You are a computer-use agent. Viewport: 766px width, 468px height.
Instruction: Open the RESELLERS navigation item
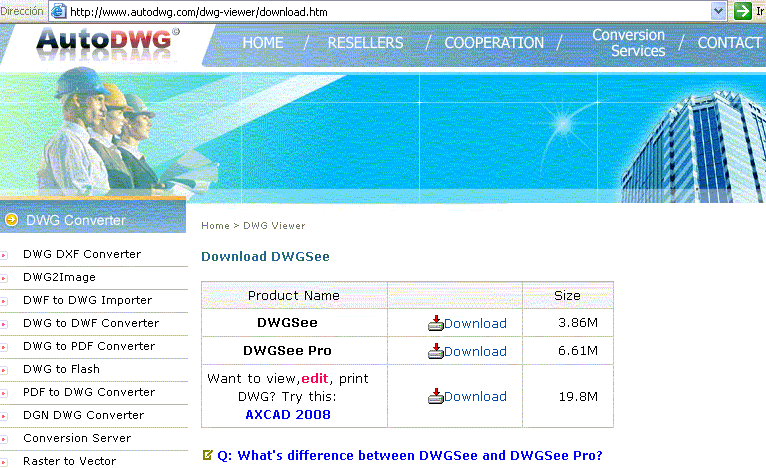click(365, 43)
